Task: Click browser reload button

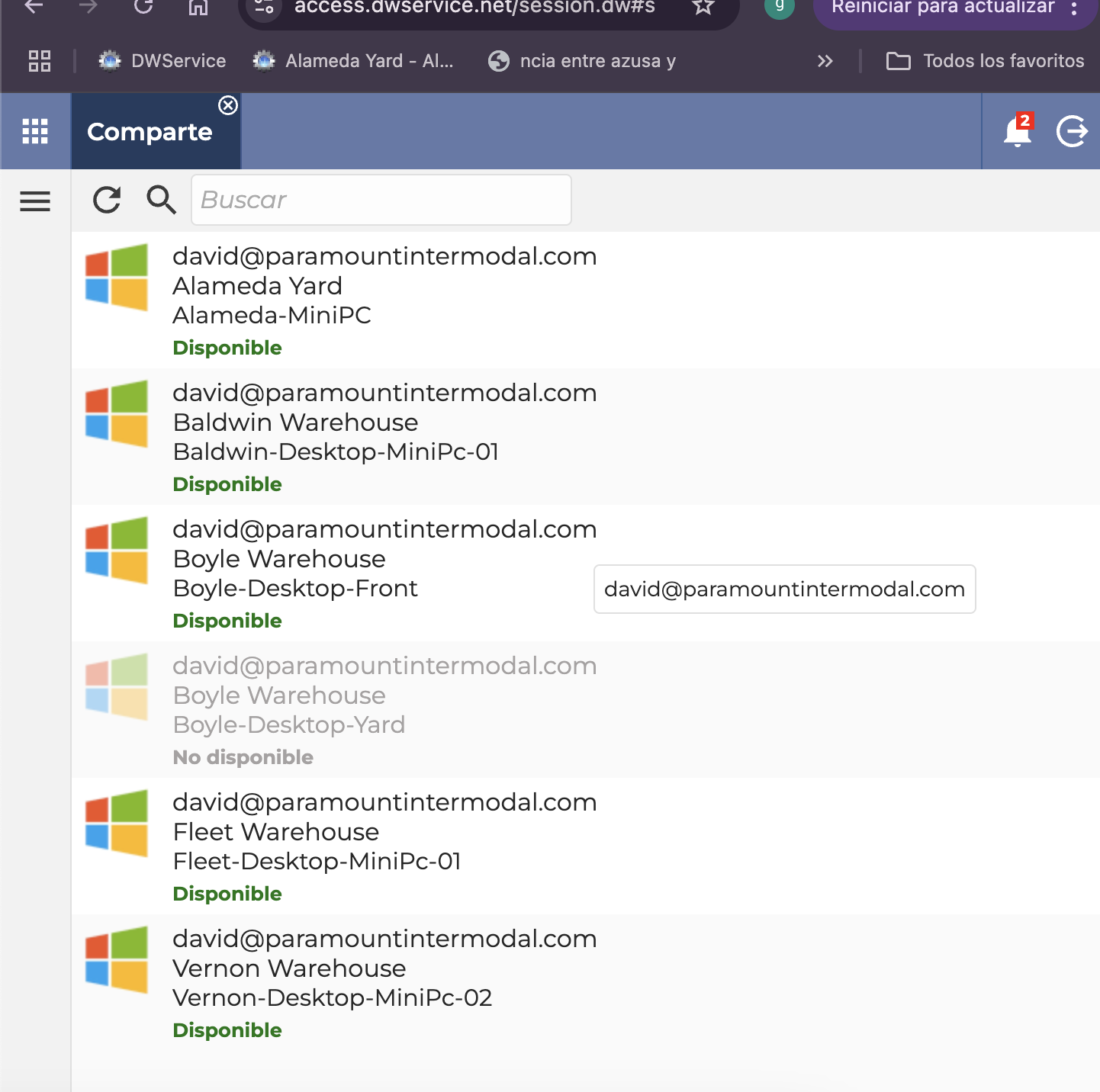Action: pos(143,7)
